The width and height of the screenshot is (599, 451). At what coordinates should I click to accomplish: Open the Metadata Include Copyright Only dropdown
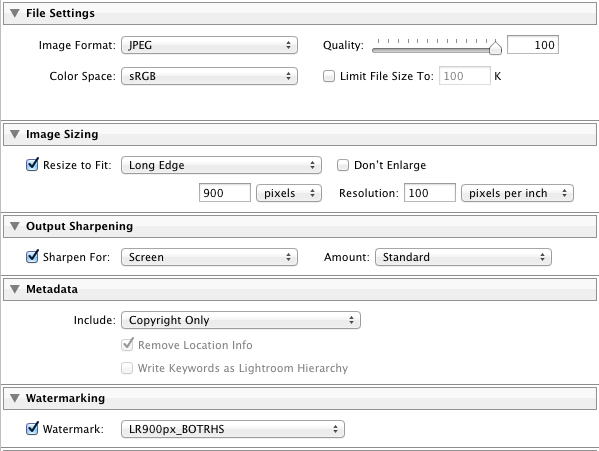tap(241, 320)
